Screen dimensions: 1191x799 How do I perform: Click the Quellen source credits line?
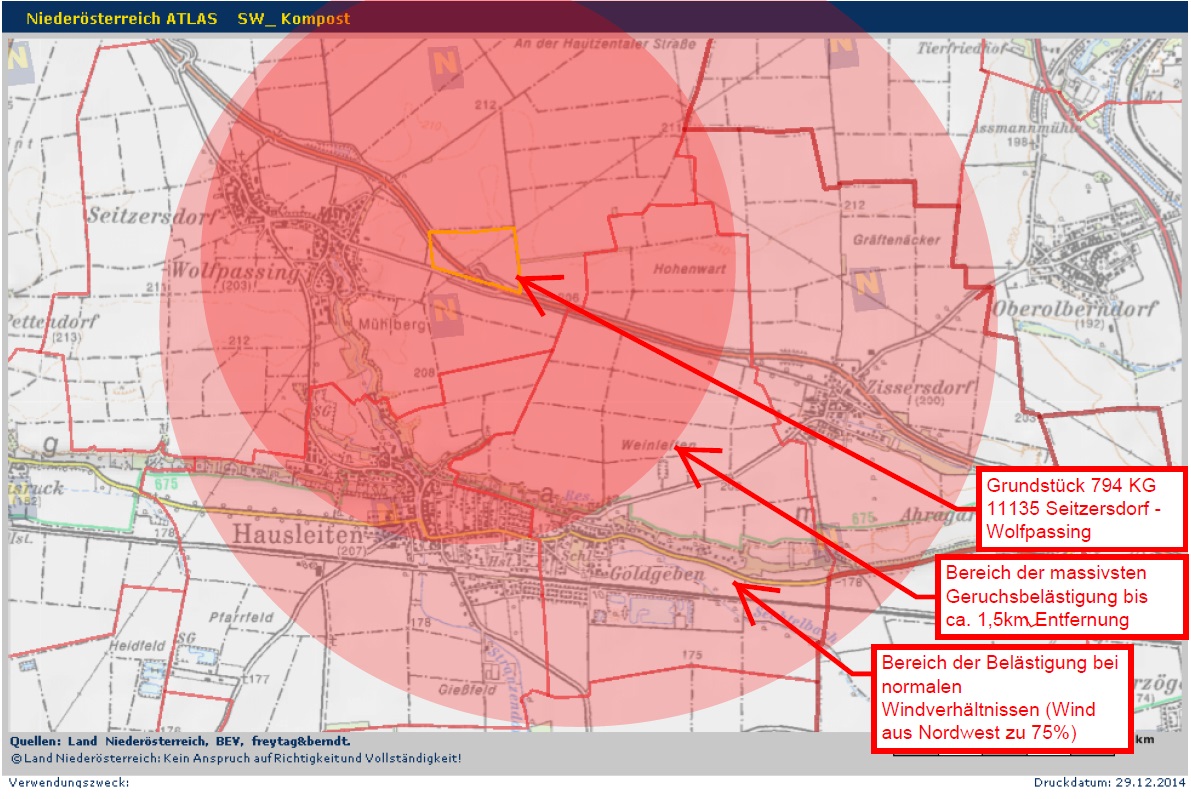point(180,741)
